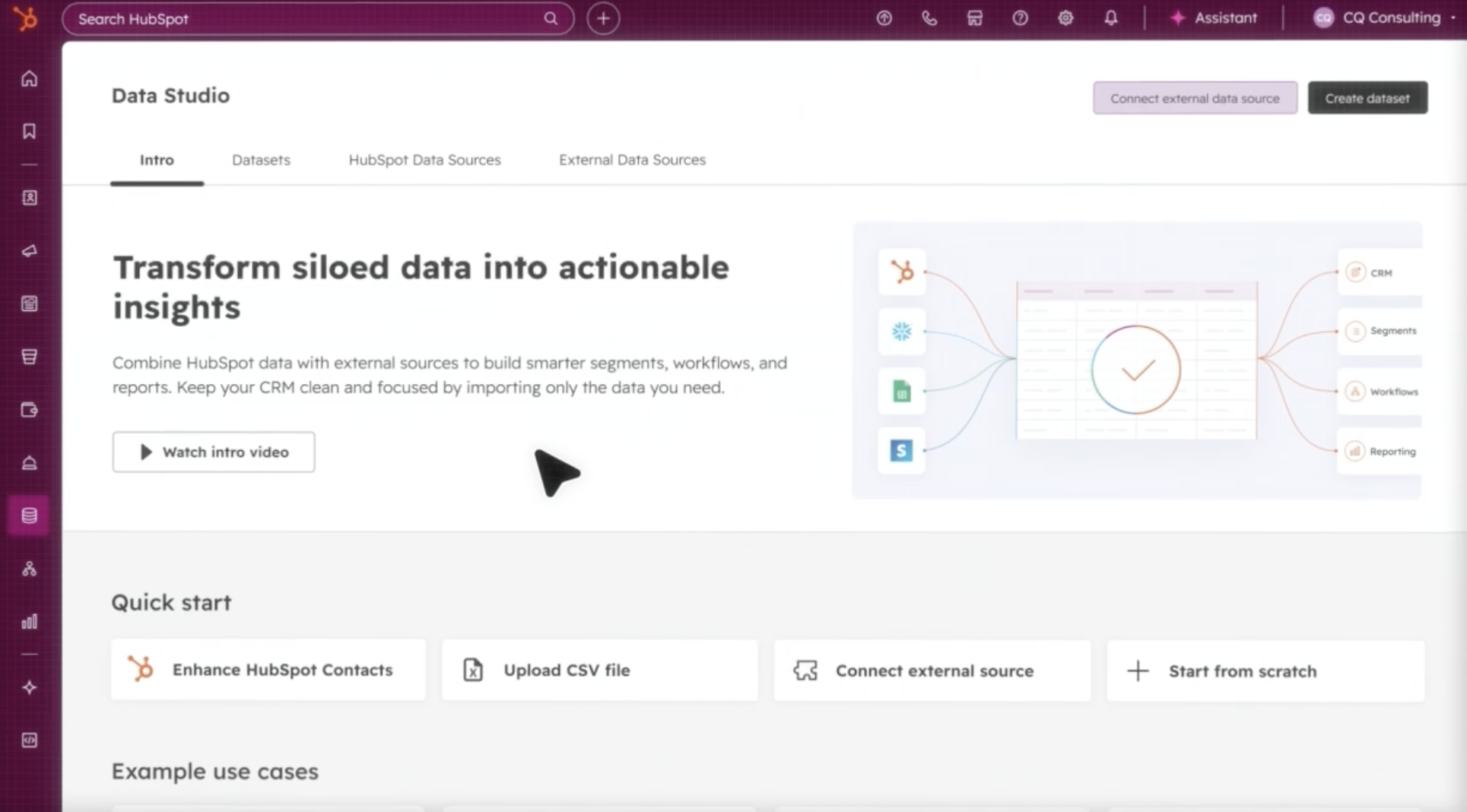Open the Breeze Assistant
1467x812 pixels.
pos(1214,18)
